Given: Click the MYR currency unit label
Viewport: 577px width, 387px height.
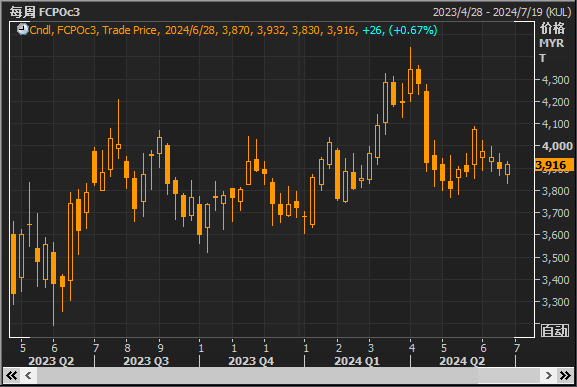Looking at the screenshot, I should click(551, 43).
